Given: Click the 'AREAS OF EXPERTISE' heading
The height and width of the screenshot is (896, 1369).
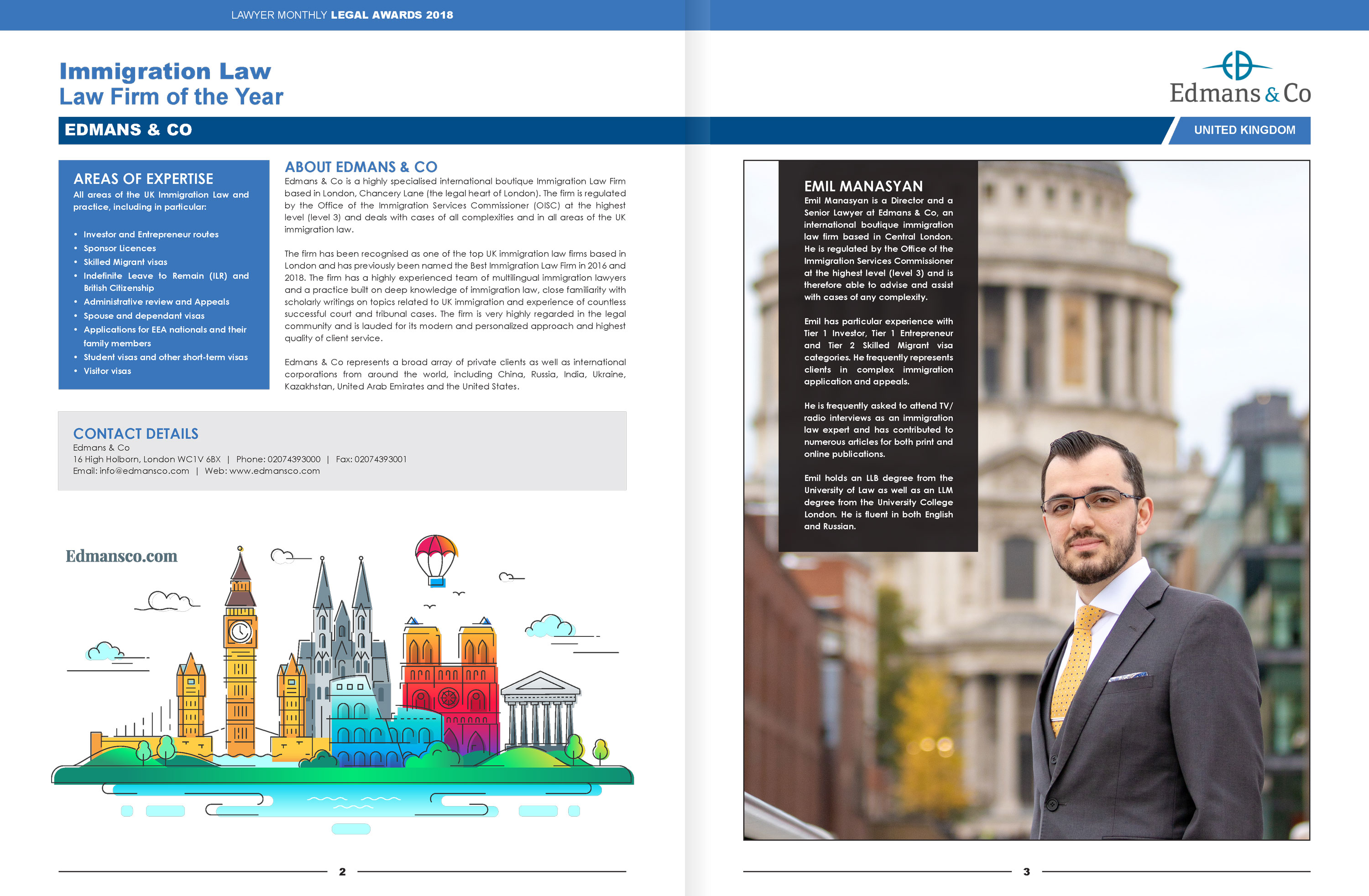Looking at the screenshot, I should 143,179.
